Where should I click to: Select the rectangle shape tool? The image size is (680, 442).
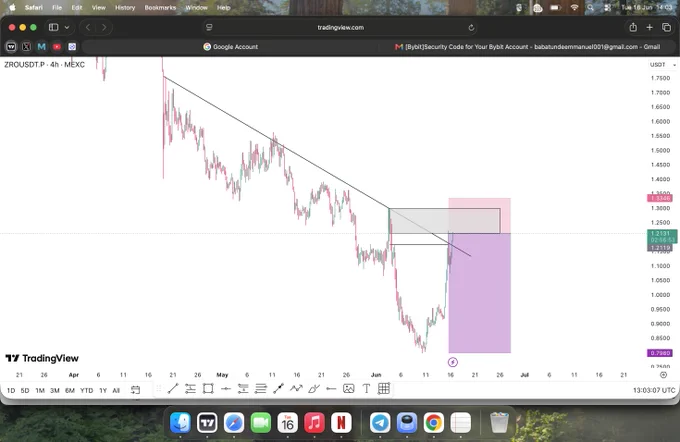tap(208, 389)
